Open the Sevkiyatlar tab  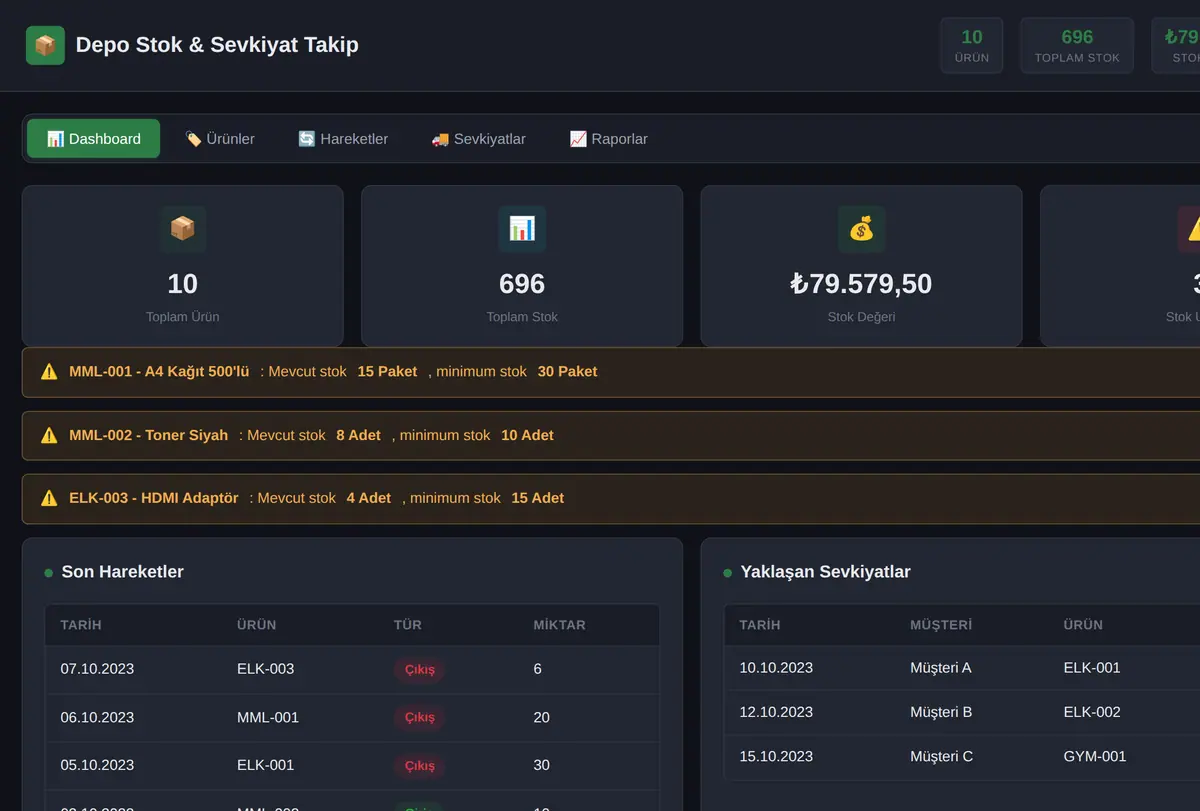click(x=478, y=139)
